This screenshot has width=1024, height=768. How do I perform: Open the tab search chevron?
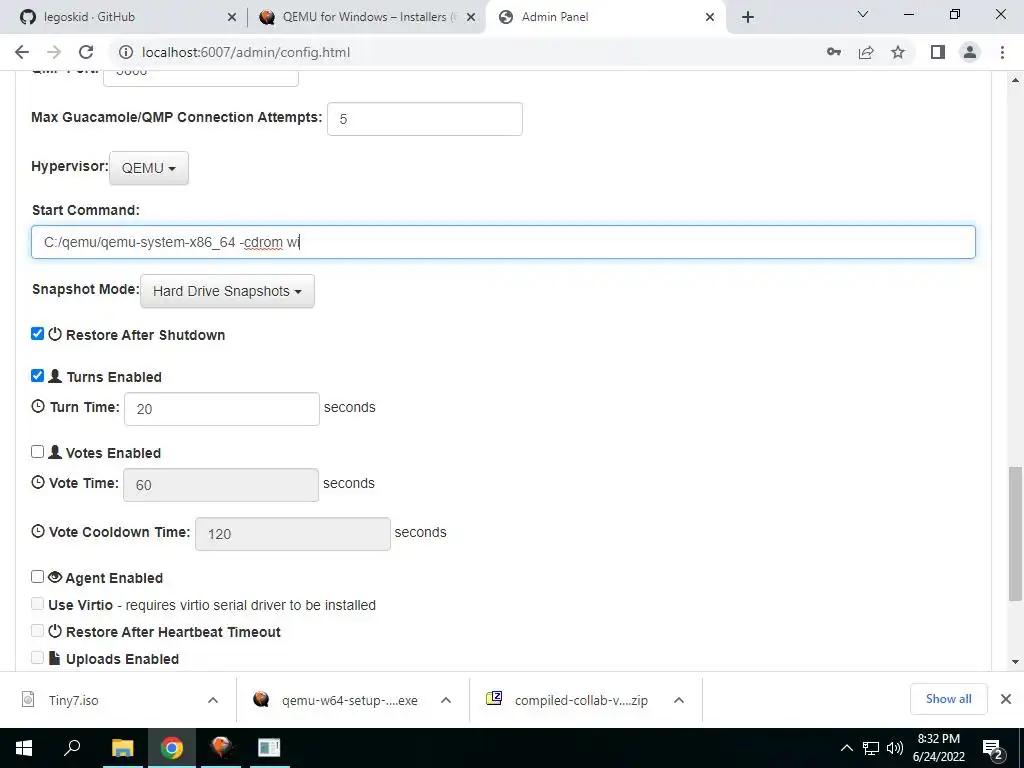pyautogui.click(x=863, y=14)
